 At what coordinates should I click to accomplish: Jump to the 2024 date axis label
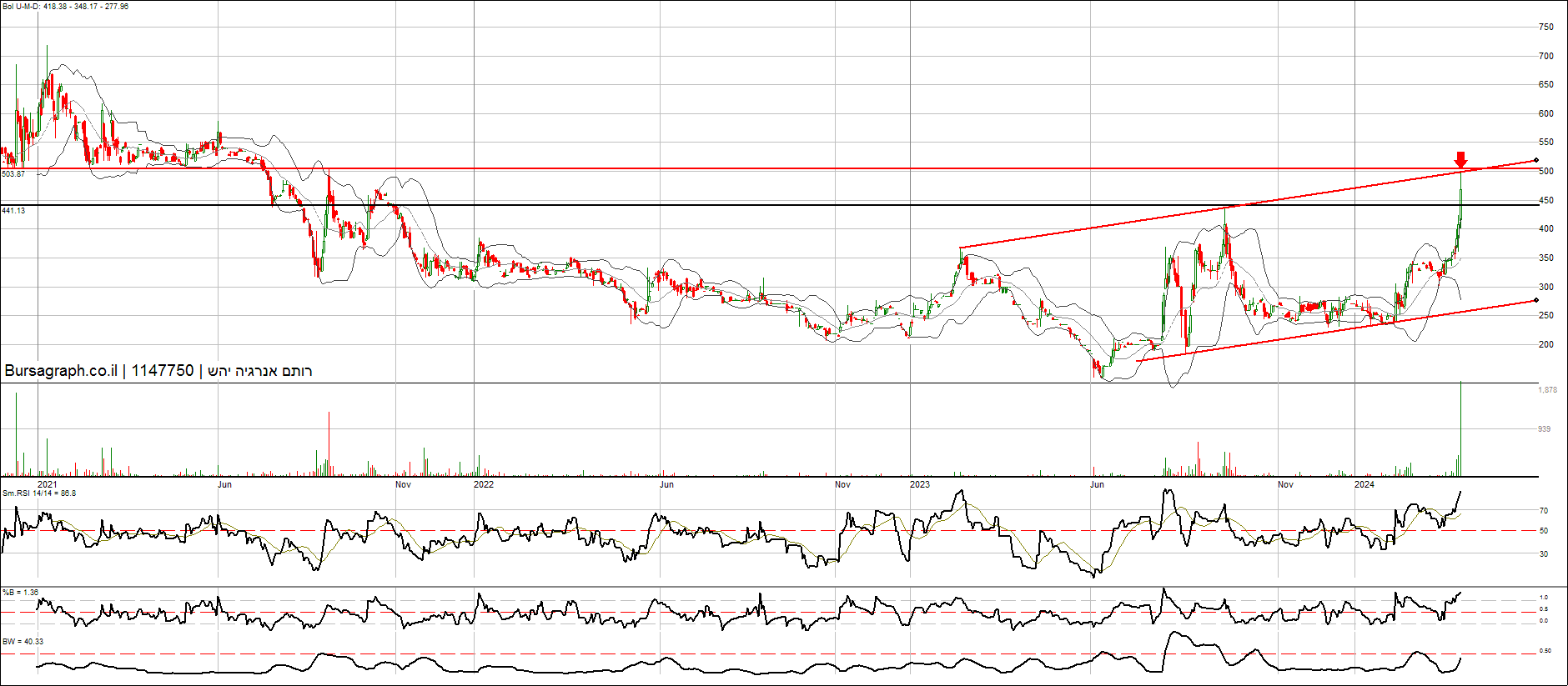click(x=1364, y=484)
